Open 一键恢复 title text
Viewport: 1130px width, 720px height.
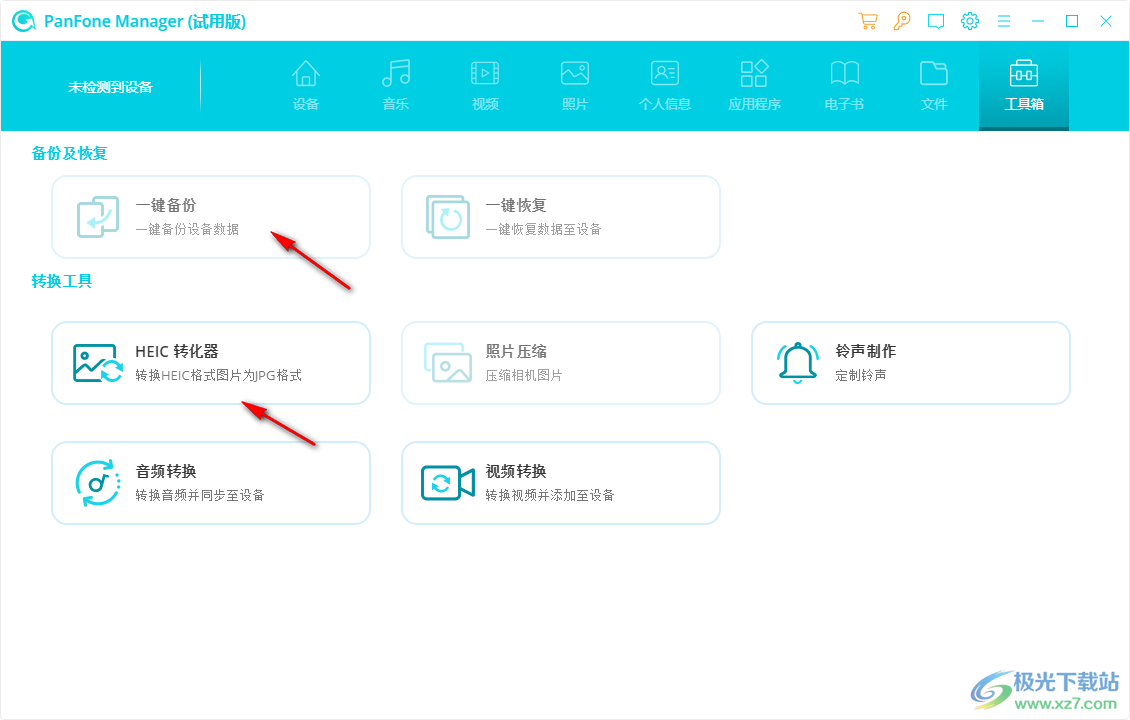point(516,205)
